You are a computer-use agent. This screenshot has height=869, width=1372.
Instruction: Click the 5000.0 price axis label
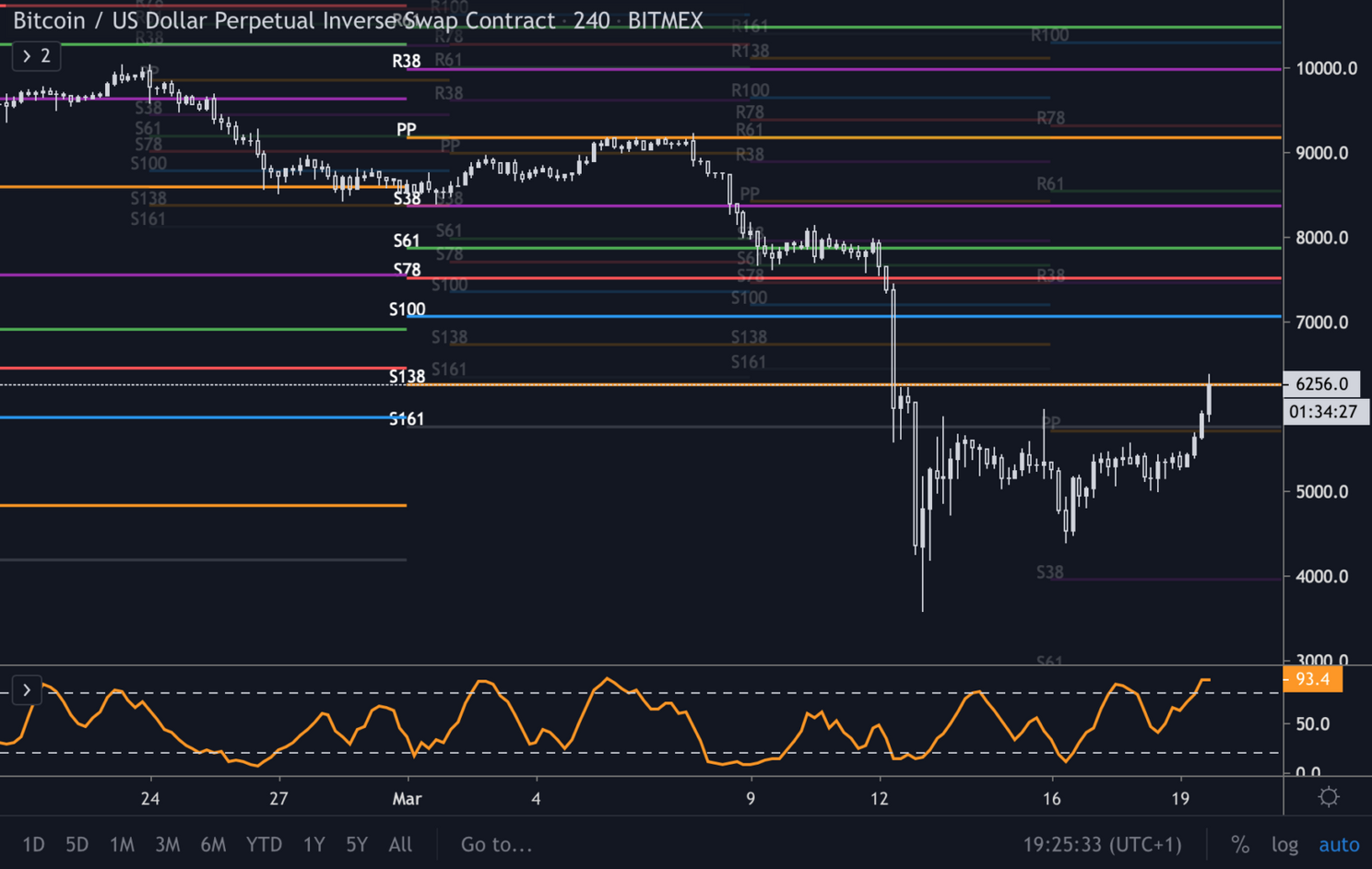pyautogui.click(x=1321, y=492)
